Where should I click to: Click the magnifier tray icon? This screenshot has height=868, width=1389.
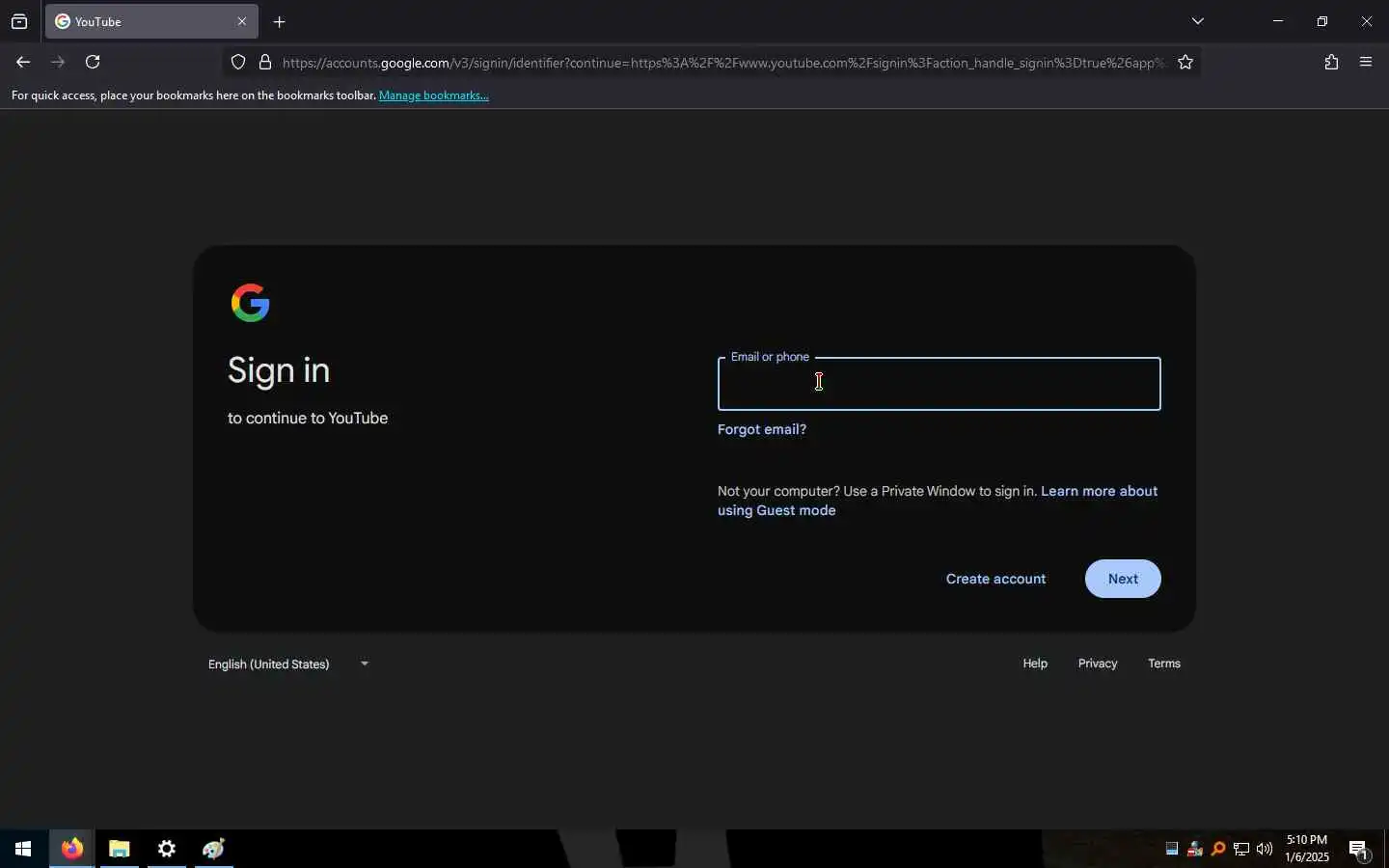click(1218, 849)
